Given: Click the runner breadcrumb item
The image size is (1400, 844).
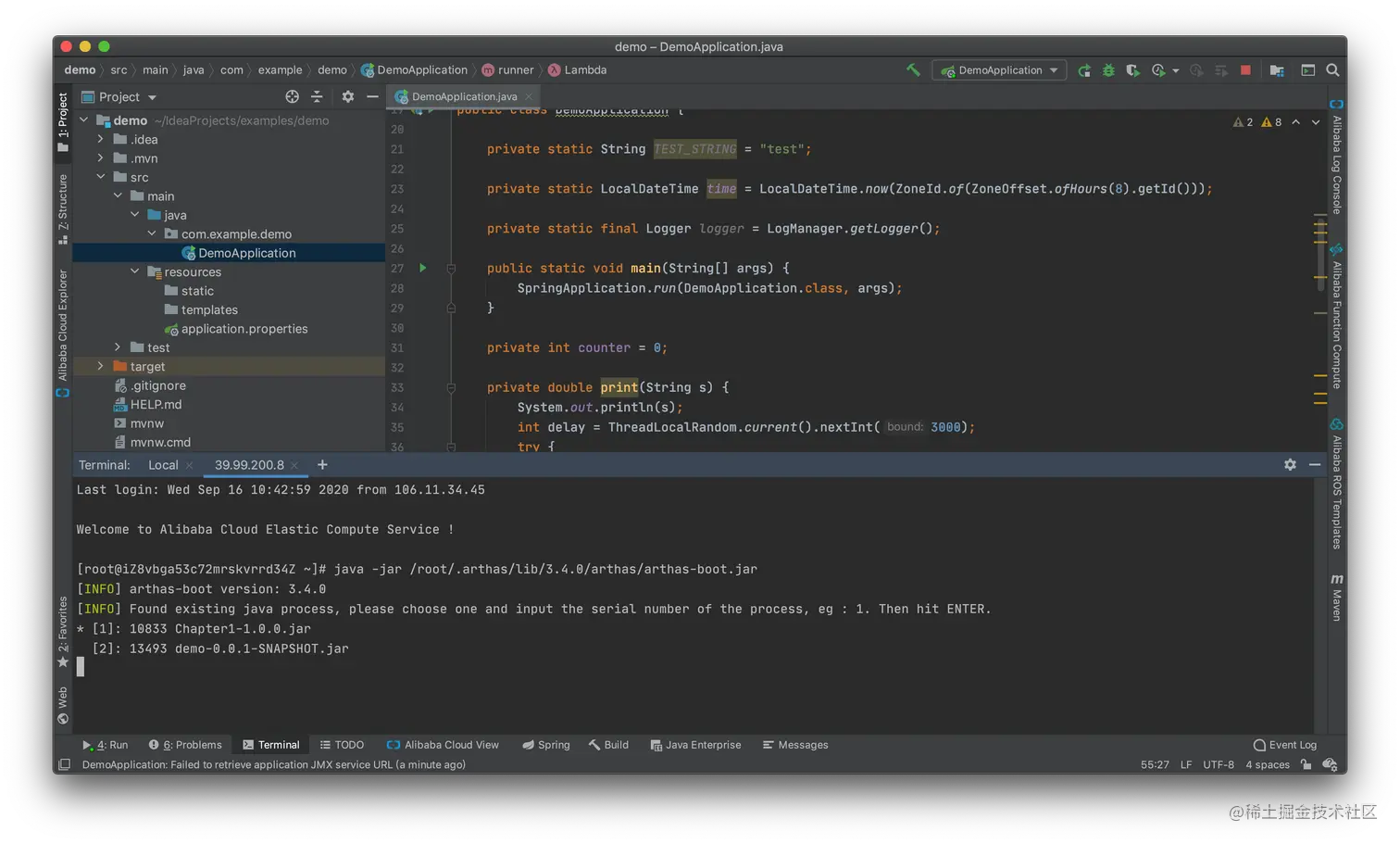Looking at the screenshot, I should pos(507,70).
